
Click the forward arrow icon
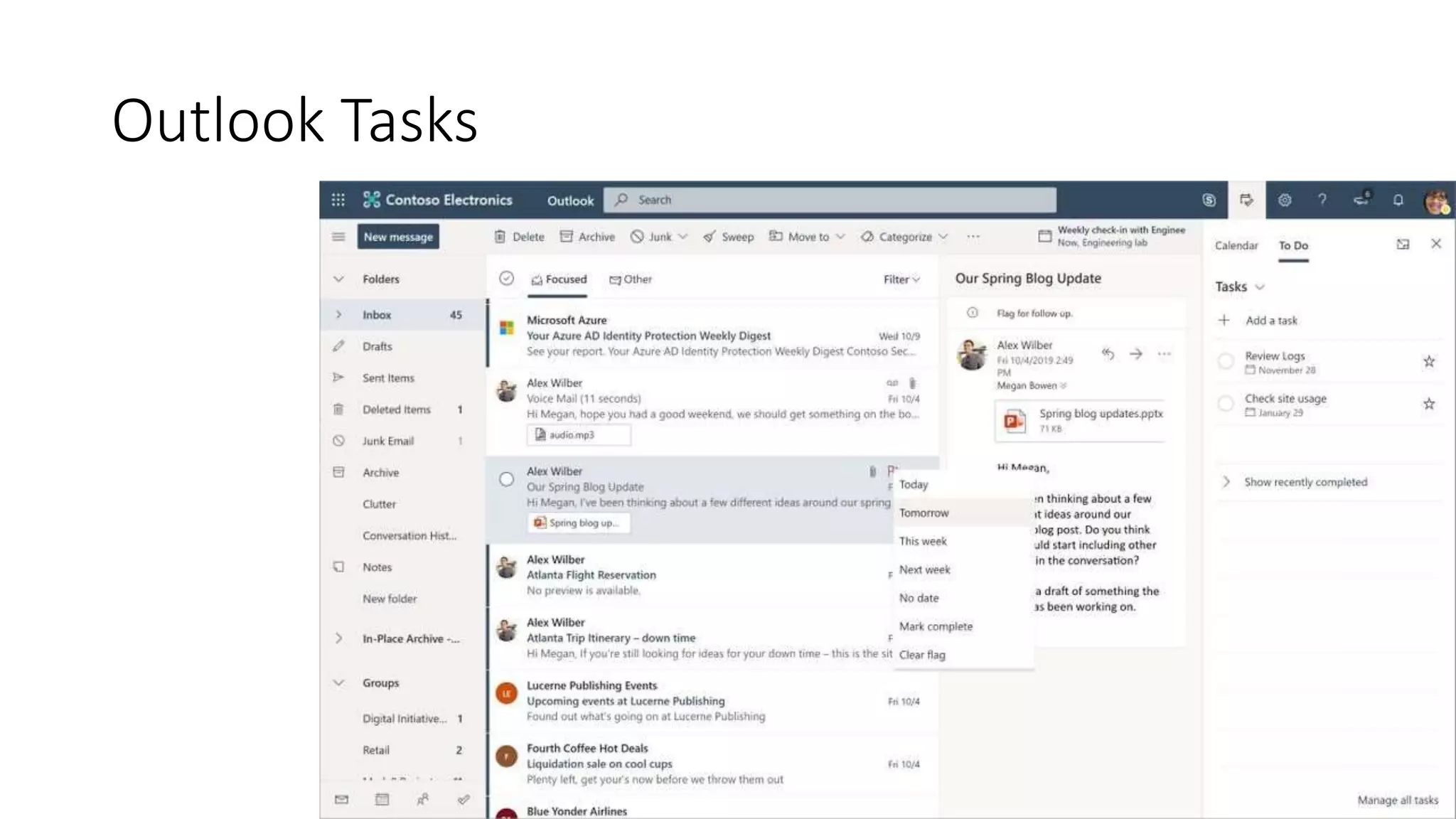(1136, 353)
